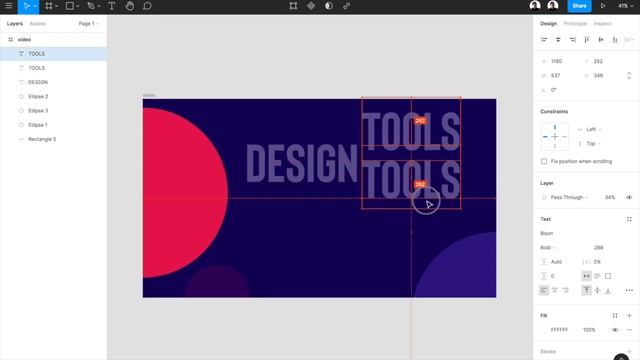Set text fixed size resizing

[608, 276]
